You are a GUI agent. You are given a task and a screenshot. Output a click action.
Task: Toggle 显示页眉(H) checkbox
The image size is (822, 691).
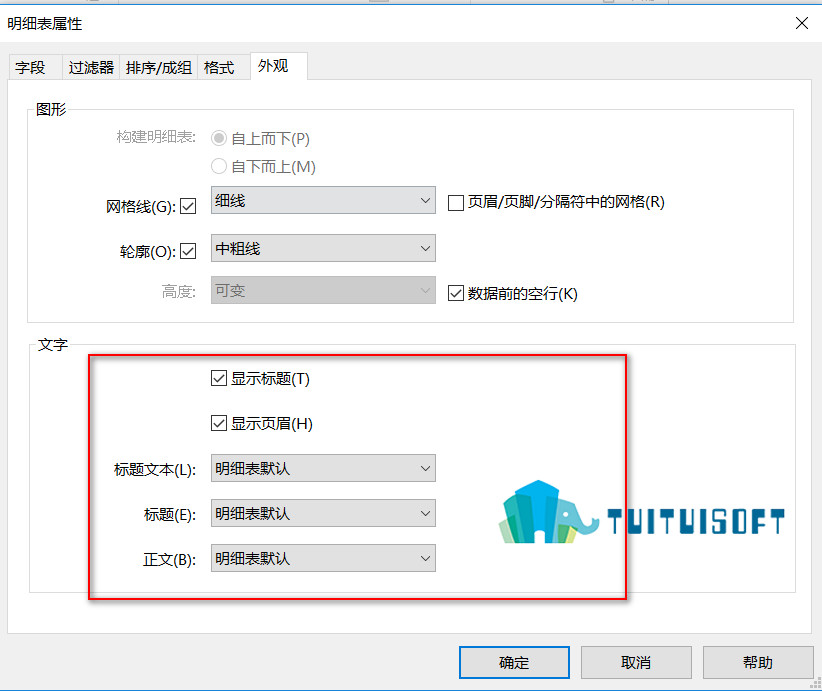[219, 423]
